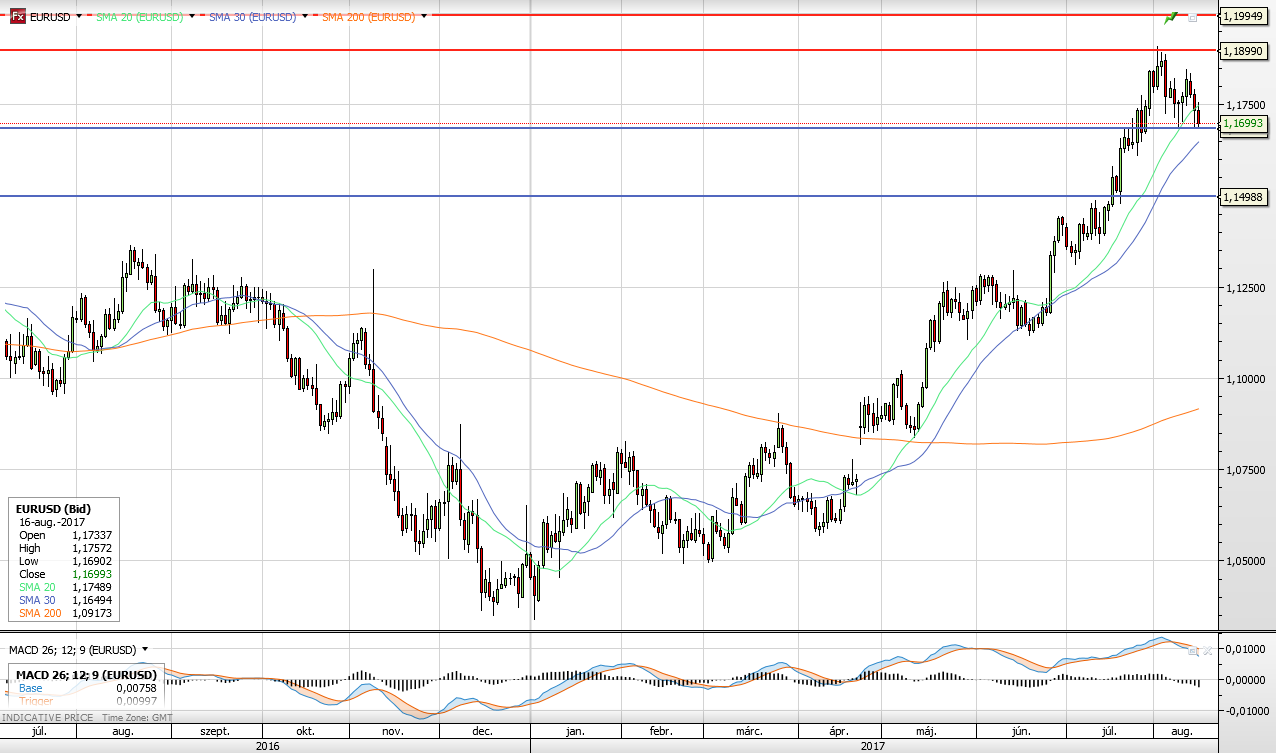Click the SMA 200 value 1,09173

[90, 613]
